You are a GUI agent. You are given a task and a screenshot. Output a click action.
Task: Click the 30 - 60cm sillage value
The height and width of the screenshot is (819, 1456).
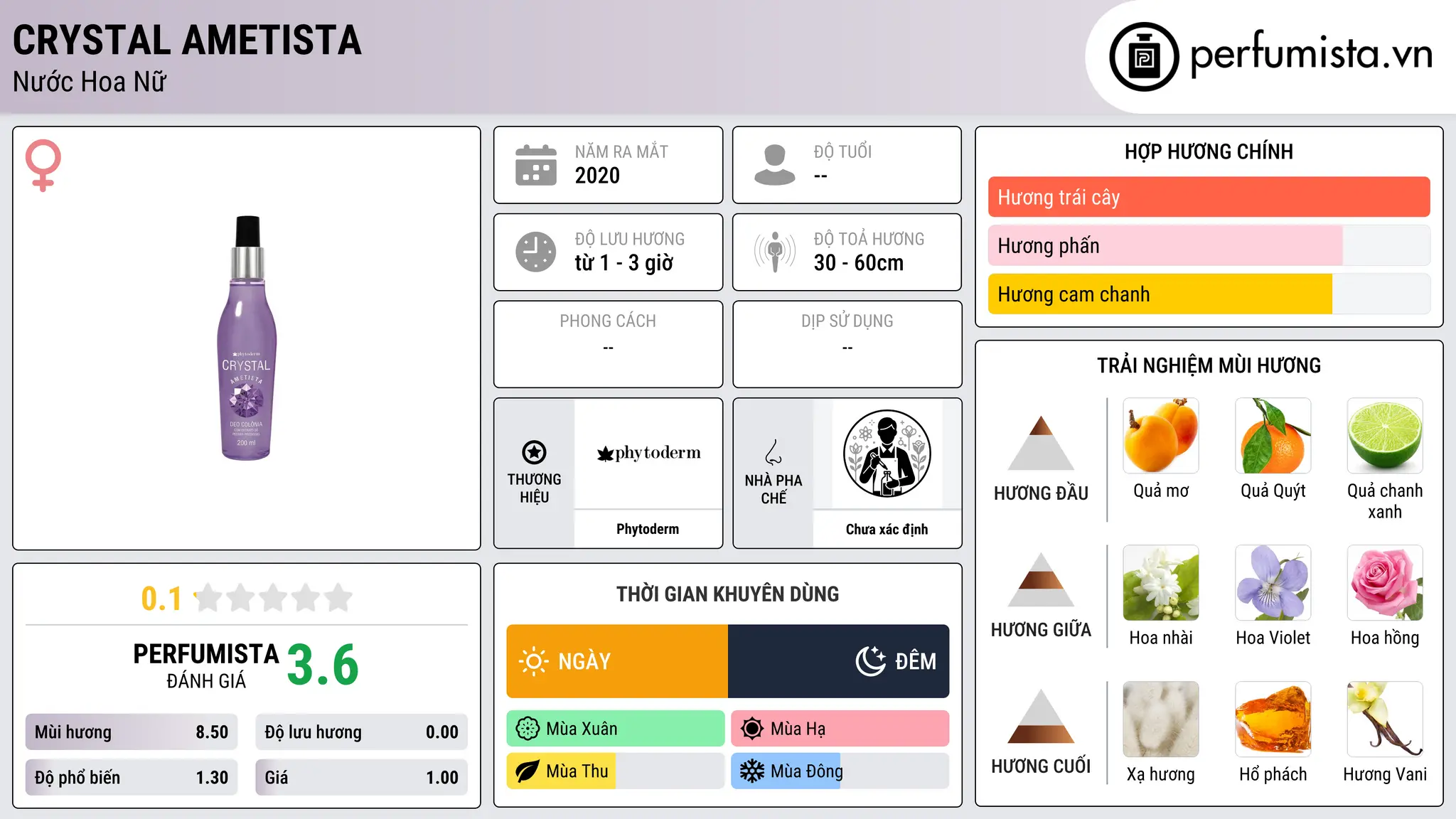click(859, 263)
